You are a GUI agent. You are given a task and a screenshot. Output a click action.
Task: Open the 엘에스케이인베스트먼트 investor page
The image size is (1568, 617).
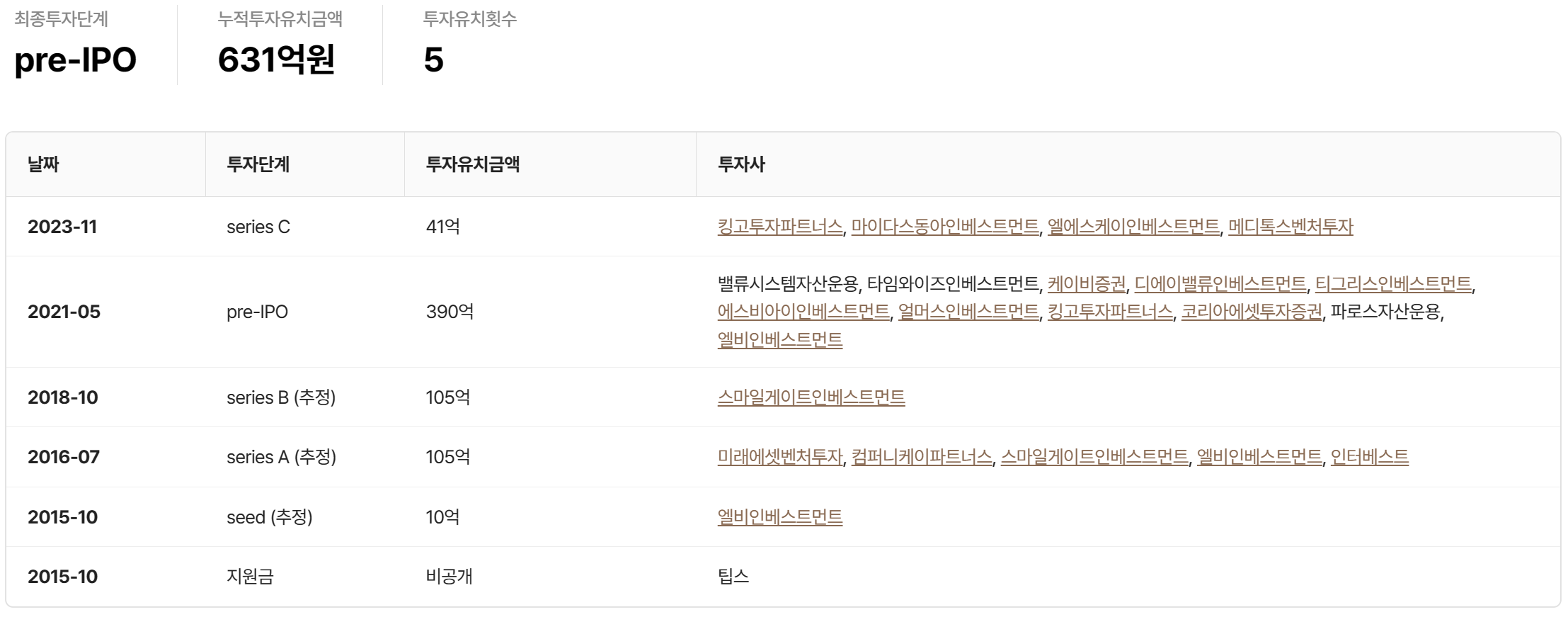pyautogui.click(x=1133, y=227)
